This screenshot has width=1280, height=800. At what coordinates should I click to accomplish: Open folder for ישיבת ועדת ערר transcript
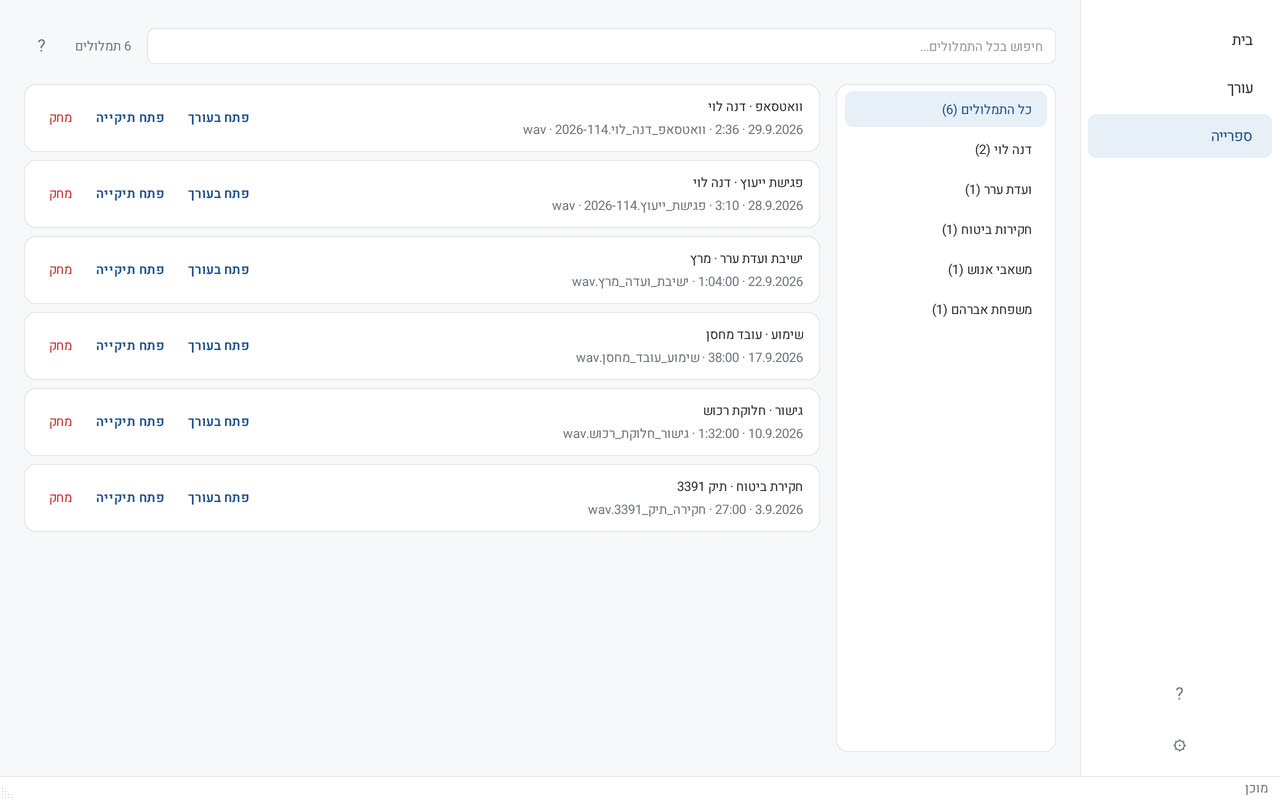point(130,270)
